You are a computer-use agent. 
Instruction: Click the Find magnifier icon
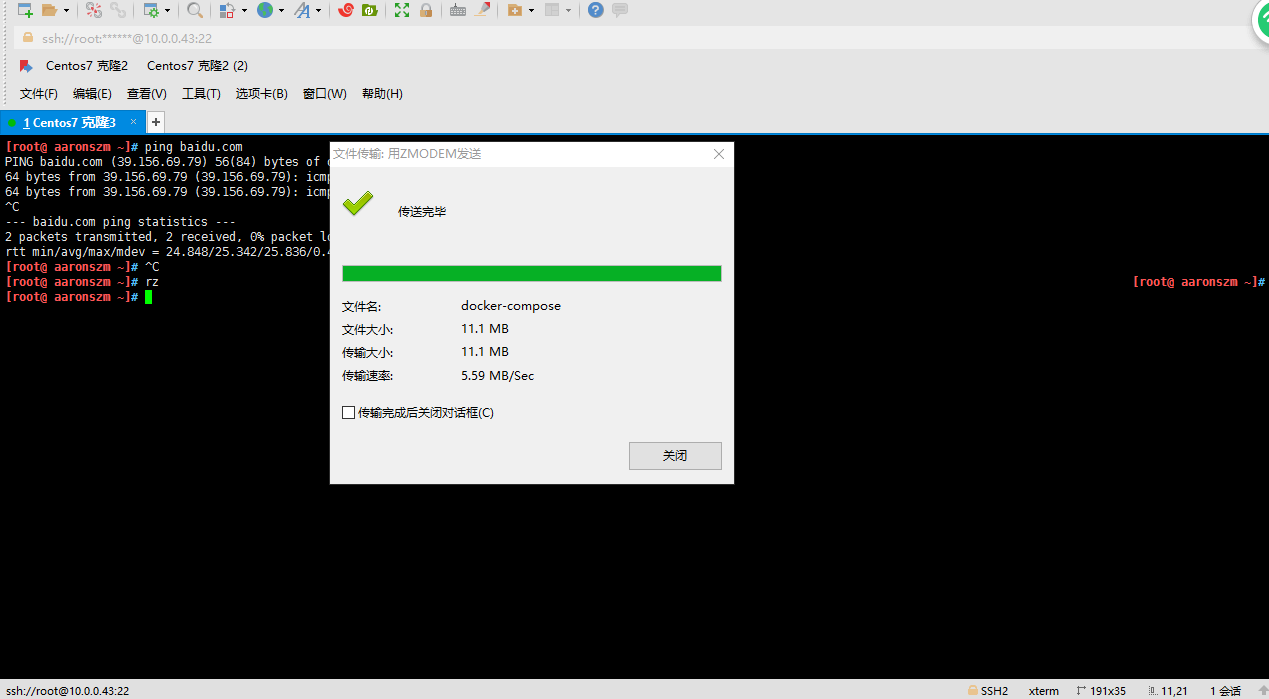[x=195, y=10]
